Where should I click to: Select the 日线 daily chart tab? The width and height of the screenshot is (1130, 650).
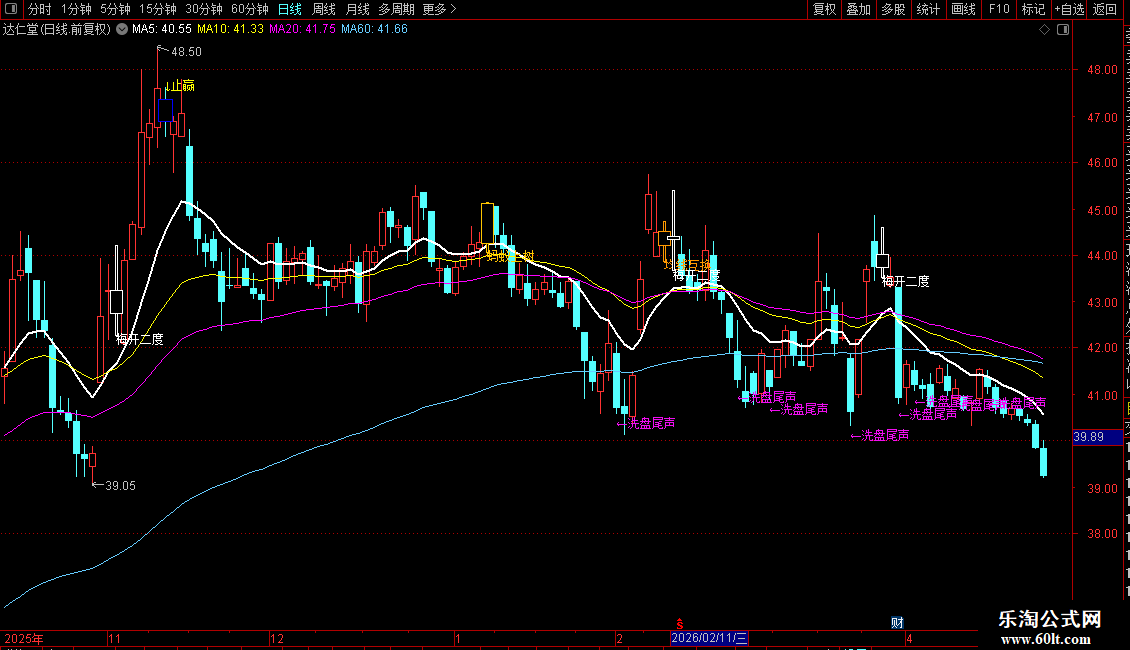point(290,9)
